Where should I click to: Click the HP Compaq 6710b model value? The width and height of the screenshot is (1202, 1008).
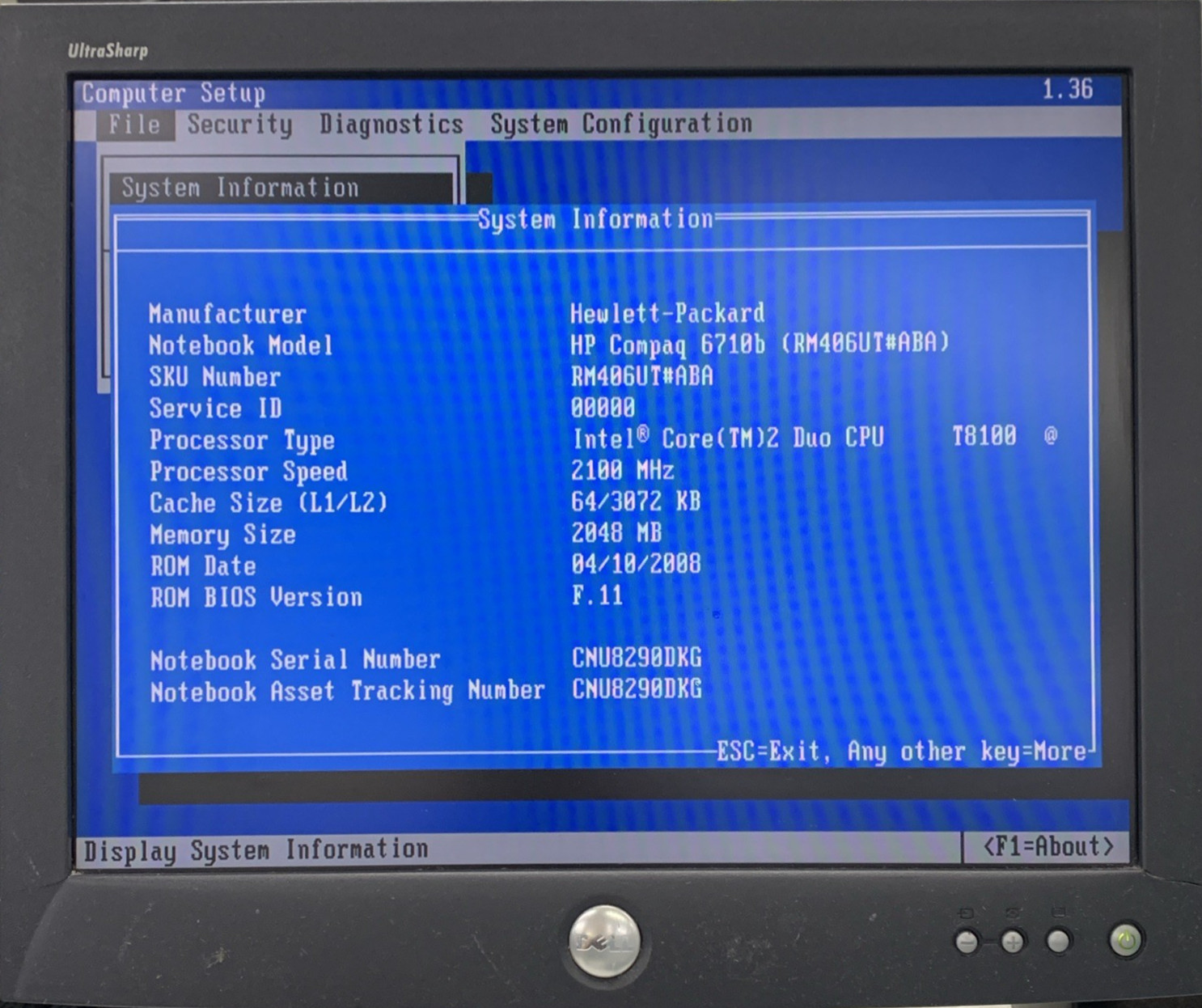tap(760, 345)
